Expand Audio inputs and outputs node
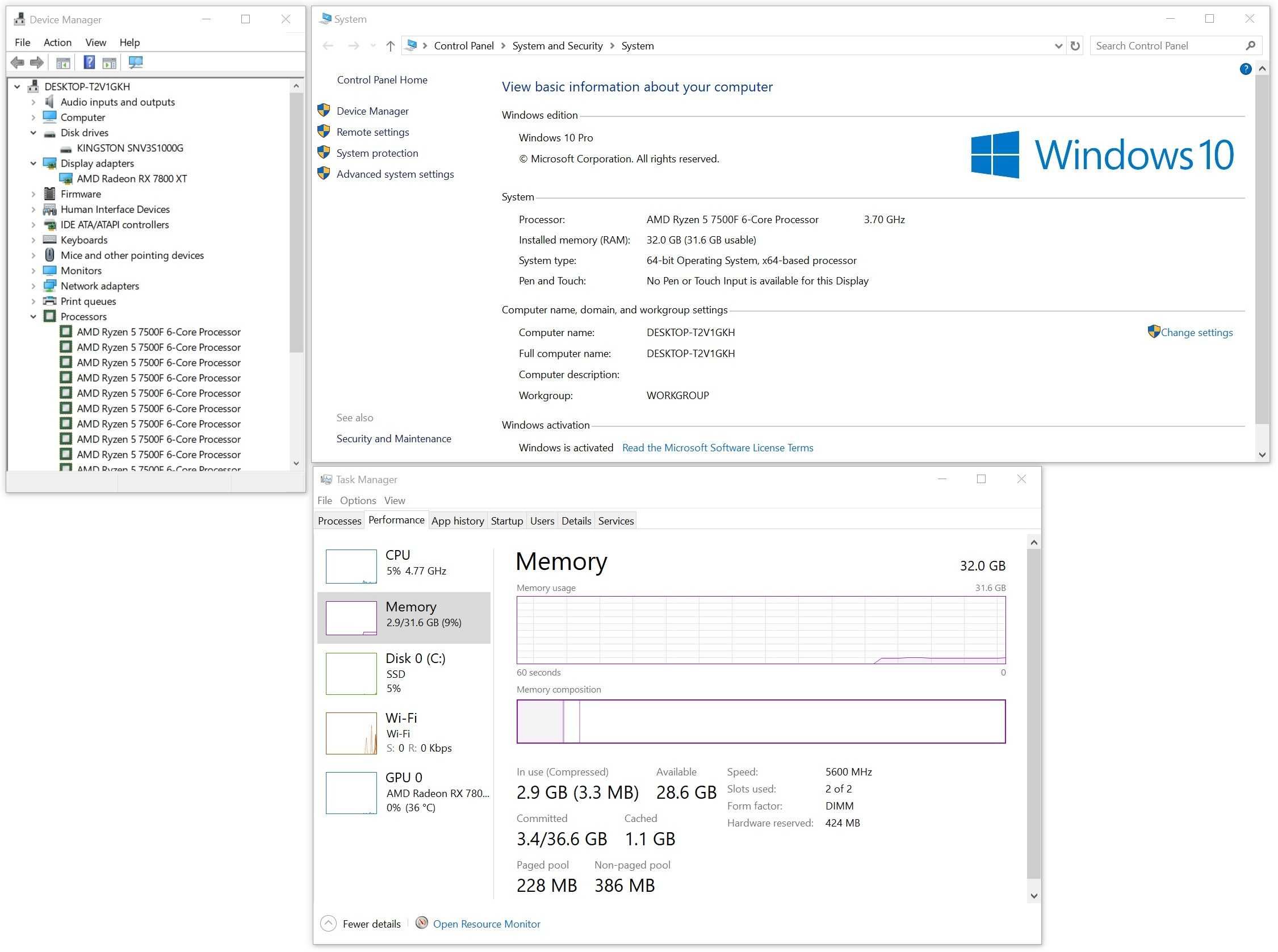The image size is (1278, 952). 33,102
